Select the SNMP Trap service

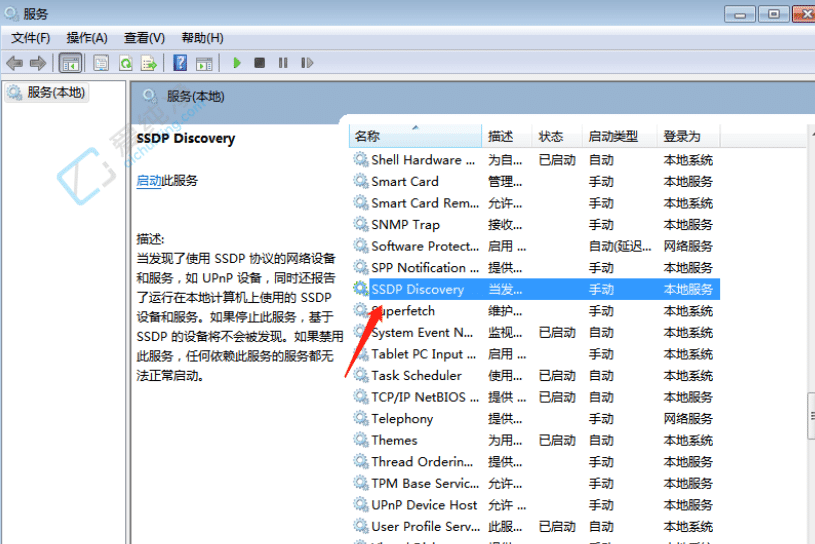(x=535, y=224)
